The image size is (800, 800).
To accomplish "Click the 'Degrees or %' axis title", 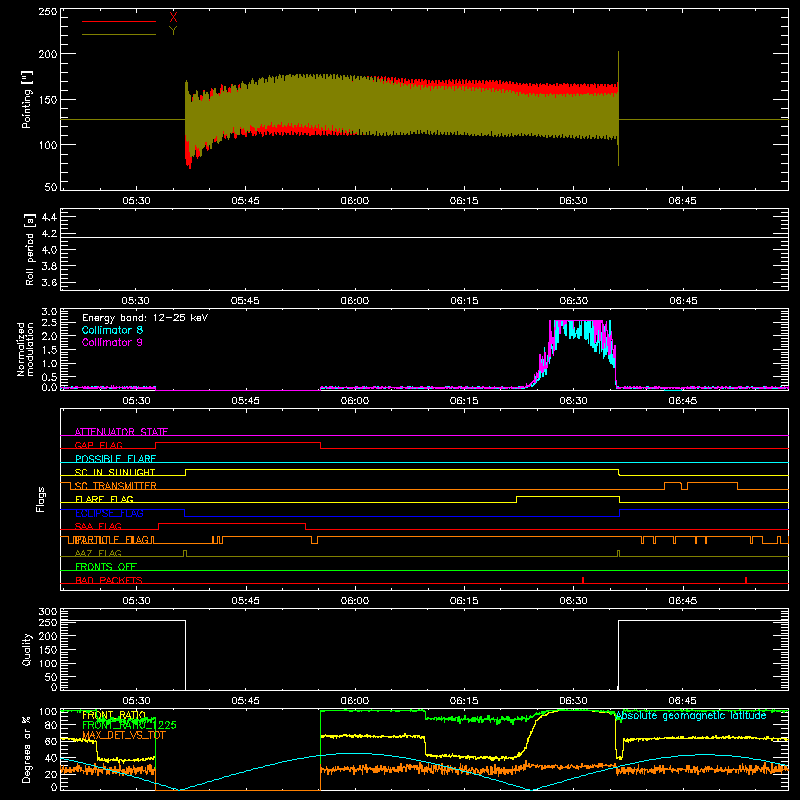I will tap(27, 749).
